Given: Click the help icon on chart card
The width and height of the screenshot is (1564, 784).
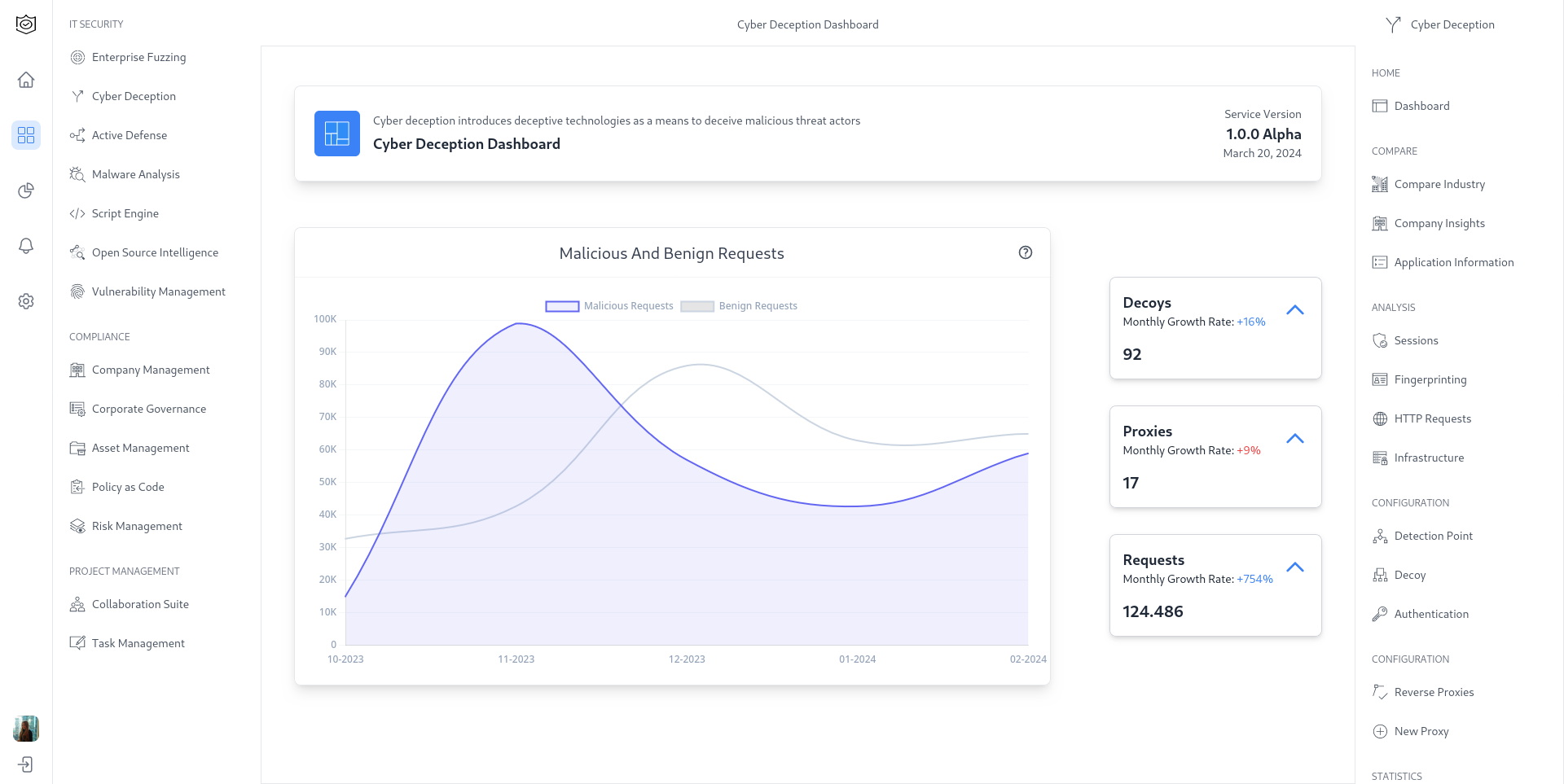Looking at the screenshot, I should click(x=1026, y=252).
